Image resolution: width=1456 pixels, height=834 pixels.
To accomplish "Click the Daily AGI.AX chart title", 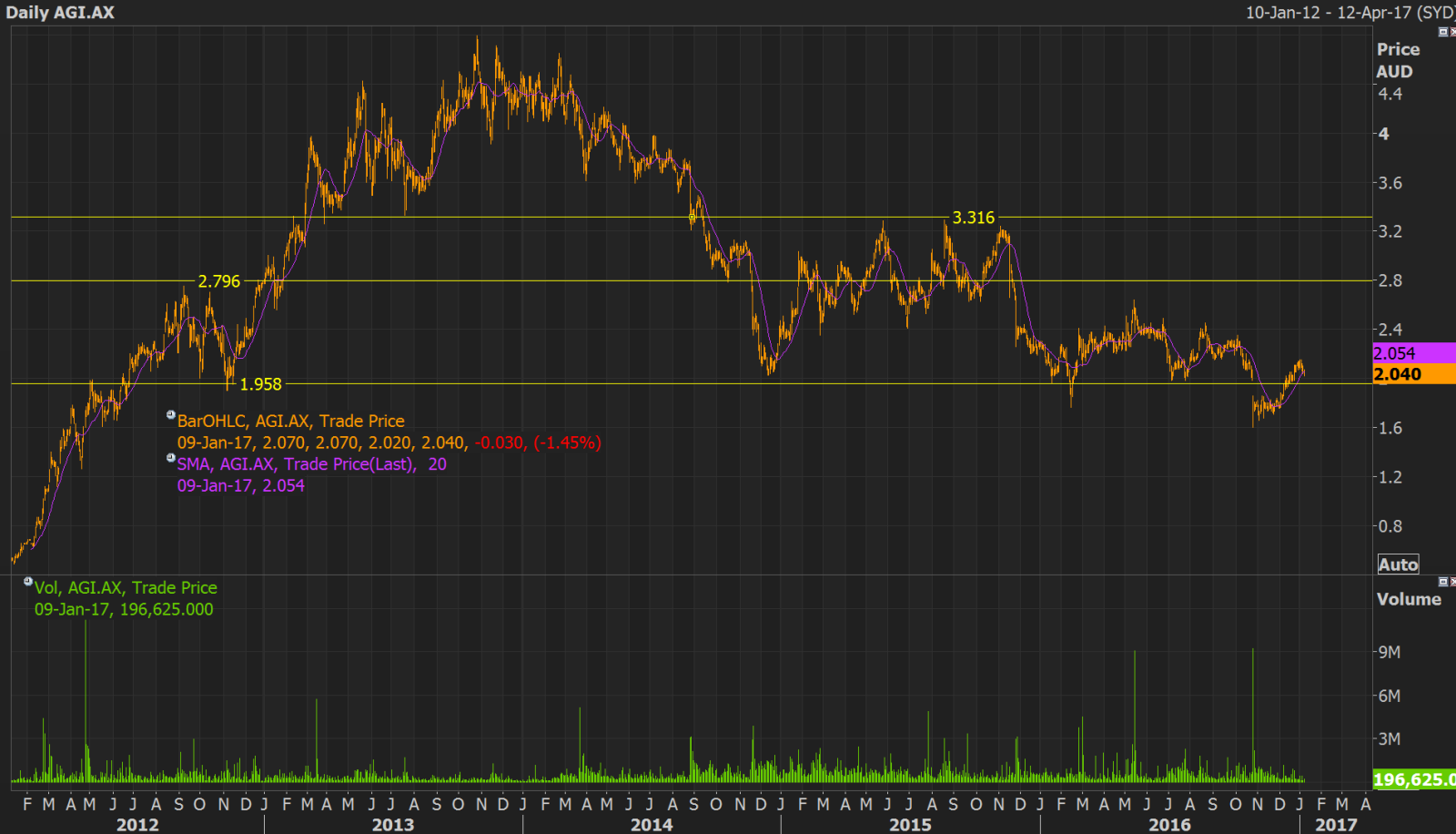I will (x=60, y=13).
